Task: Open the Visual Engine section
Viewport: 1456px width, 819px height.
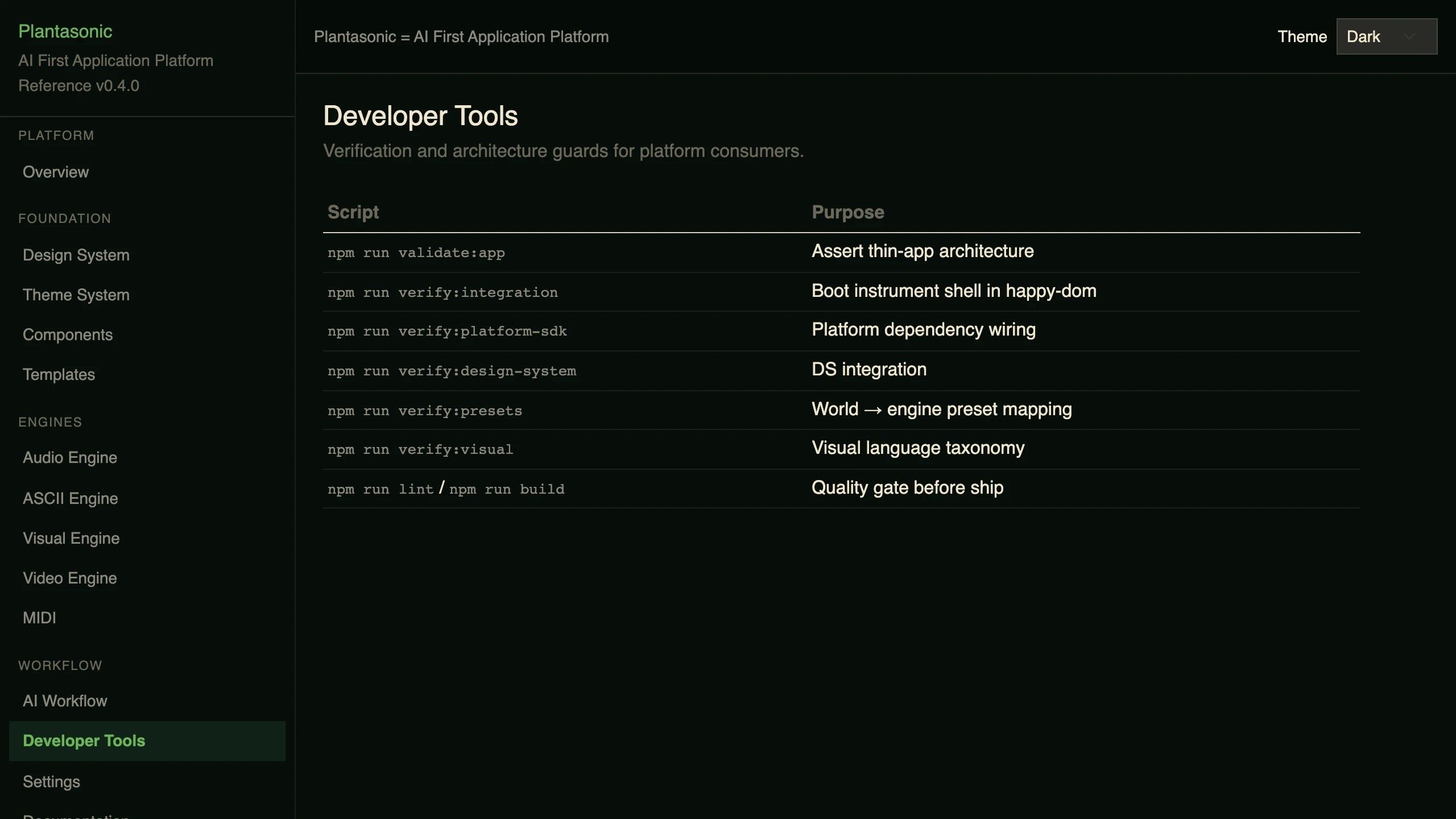Action: click(x=147, y=538)
